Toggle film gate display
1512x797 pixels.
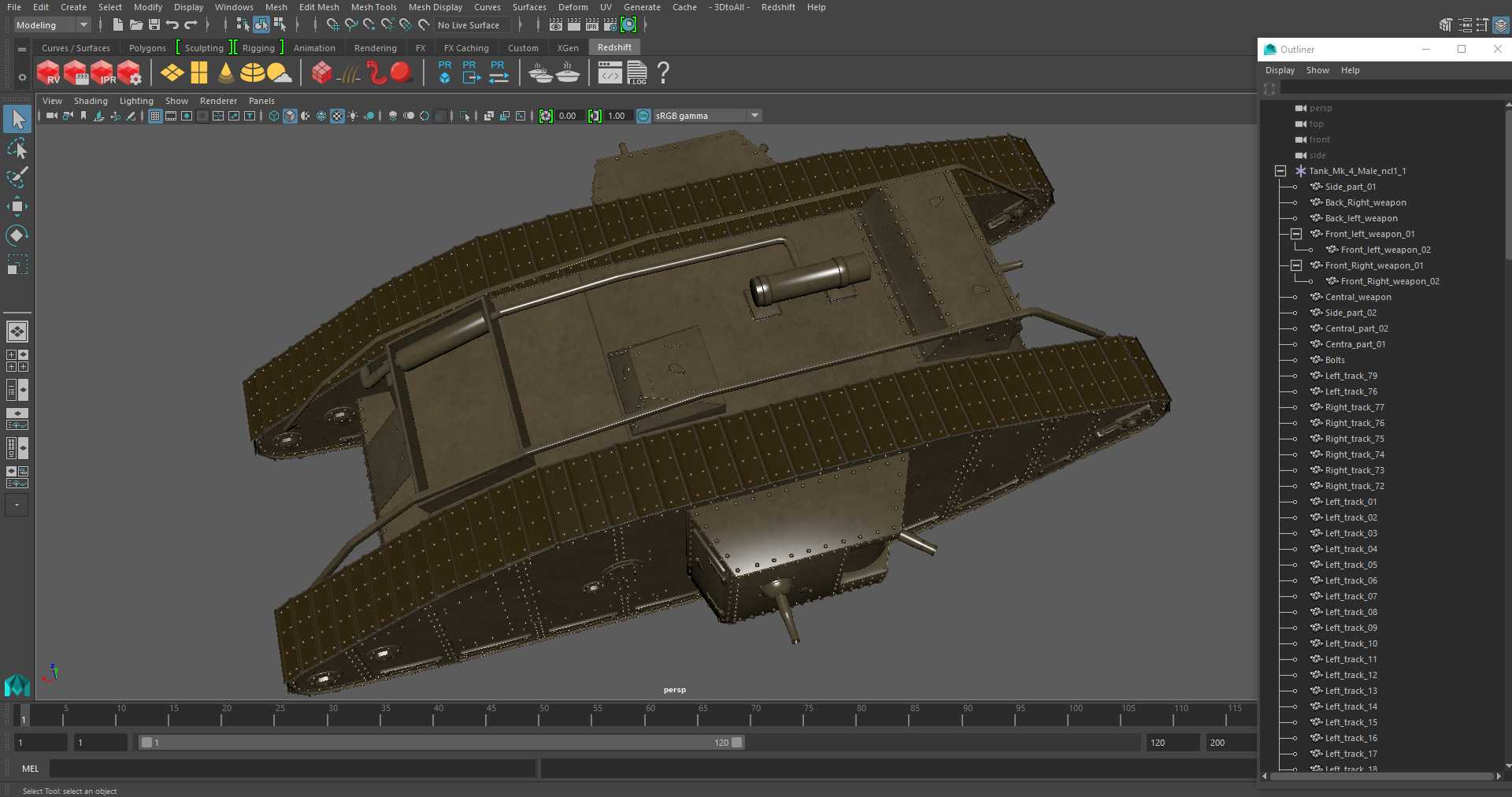[171, 116]
